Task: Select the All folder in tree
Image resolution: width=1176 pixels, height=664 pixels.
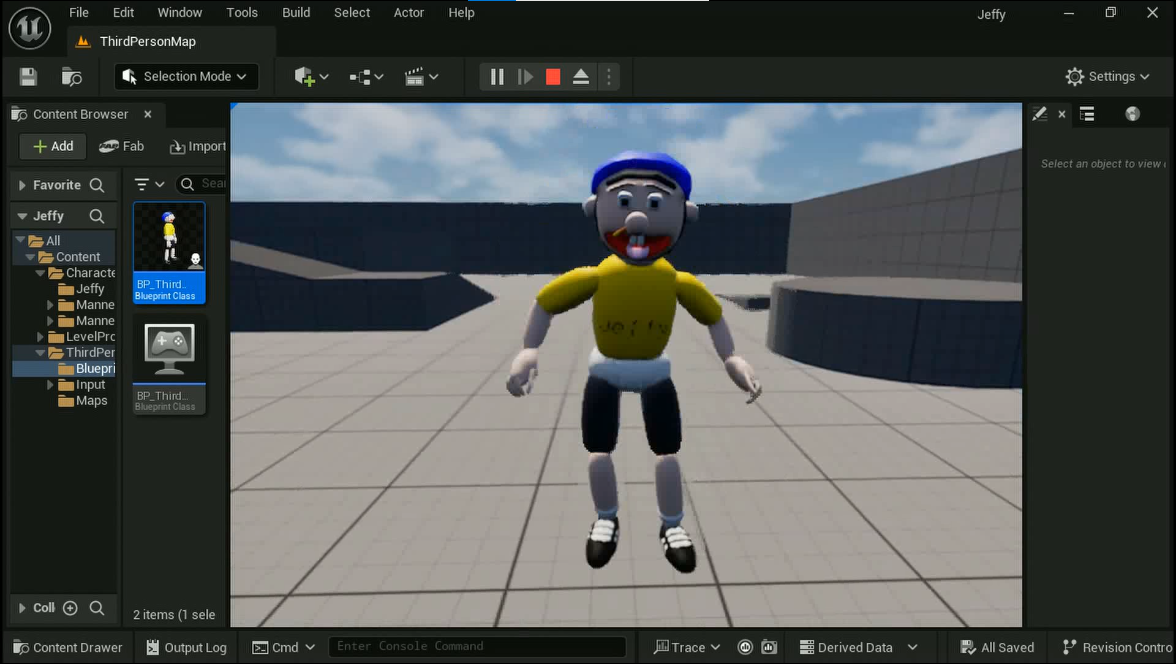Action: [52, 241]
